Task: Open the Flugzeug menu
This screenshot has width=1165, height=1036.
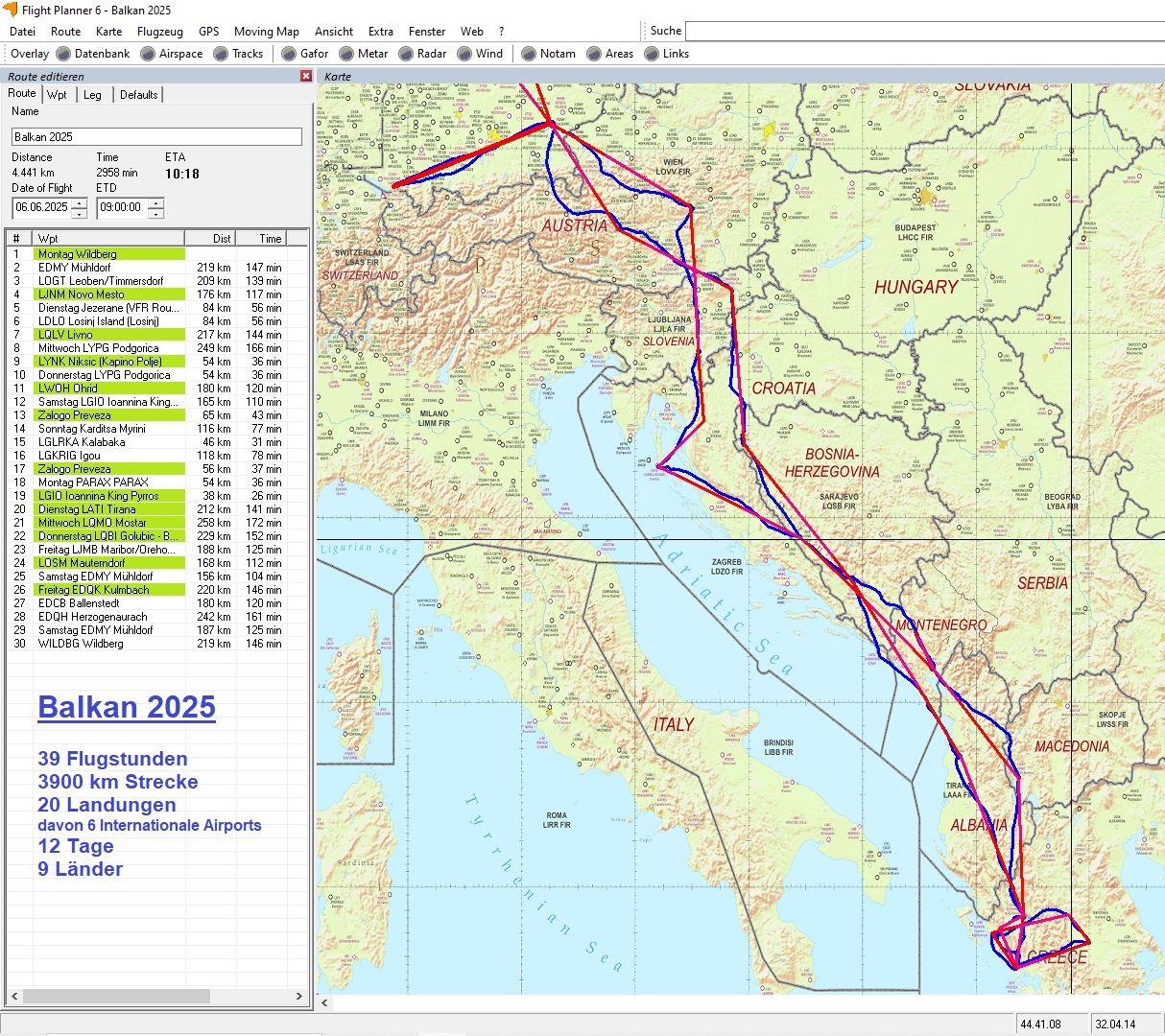Action: [x=159, y=31]
